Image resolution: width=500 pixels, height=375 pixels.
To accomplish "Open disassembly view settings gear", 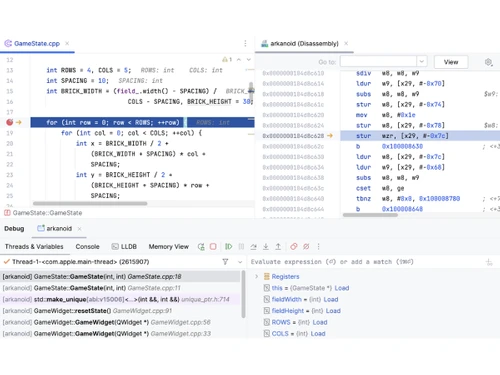I will (x=488, y=62).
